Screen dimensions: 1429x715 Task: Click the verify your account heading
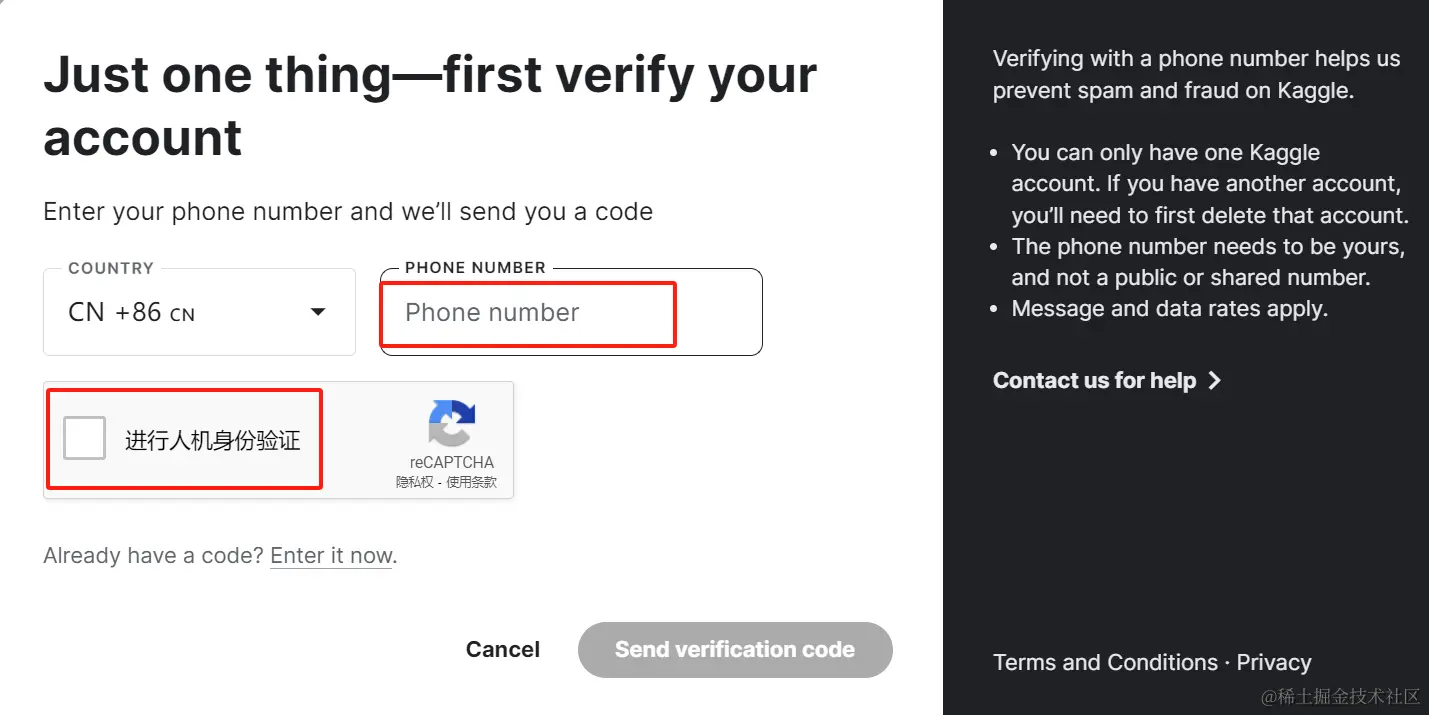tap(430, 106)
